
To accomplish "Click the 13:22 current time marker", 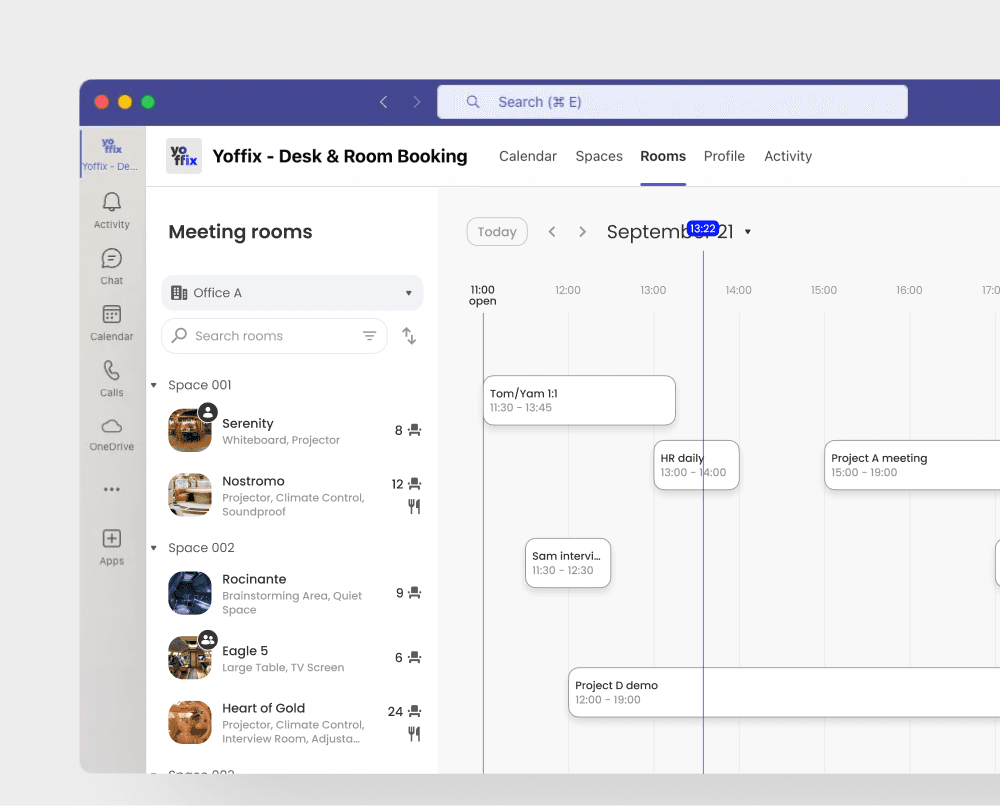I will pos(702,229).
